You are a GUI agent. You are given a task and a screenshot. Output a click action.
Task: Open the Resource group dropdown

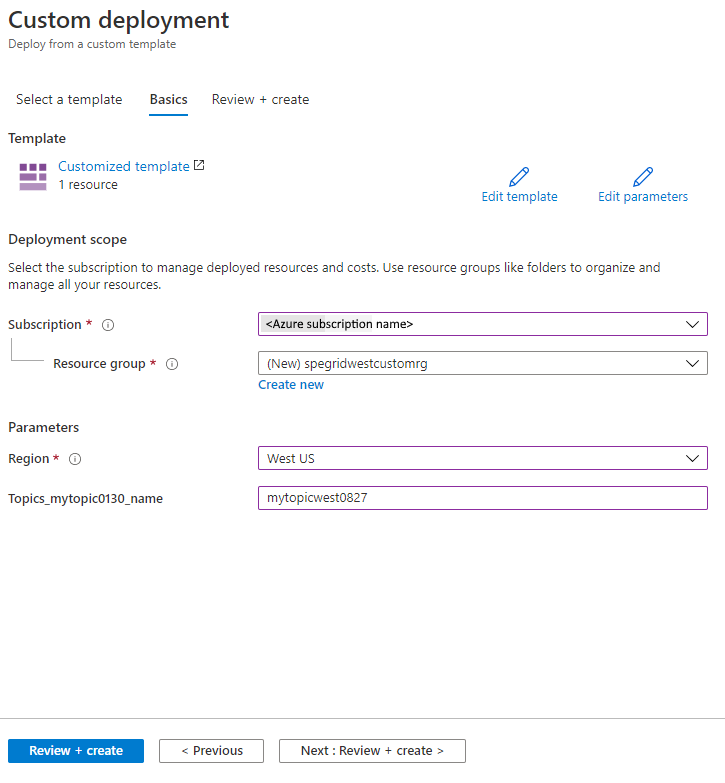(483, 363)
